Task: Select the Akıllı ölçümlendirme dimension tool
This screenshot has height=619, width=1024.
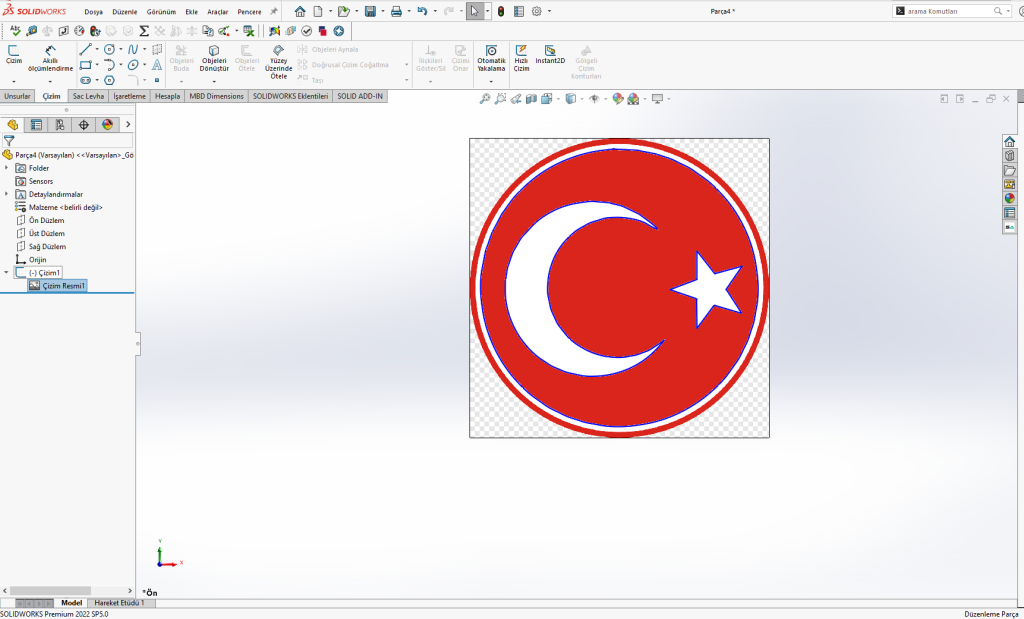Action: coord(51,58)
